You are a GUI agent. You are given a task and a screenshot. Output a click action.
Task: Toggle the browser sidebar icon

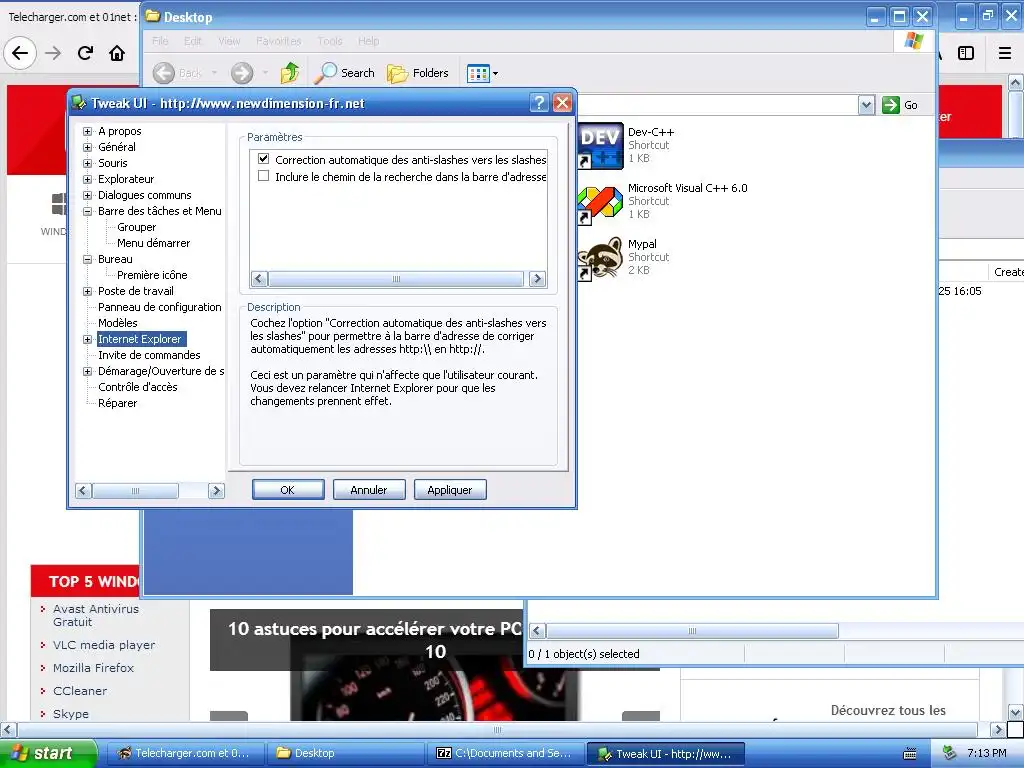[x=966, y=53]
